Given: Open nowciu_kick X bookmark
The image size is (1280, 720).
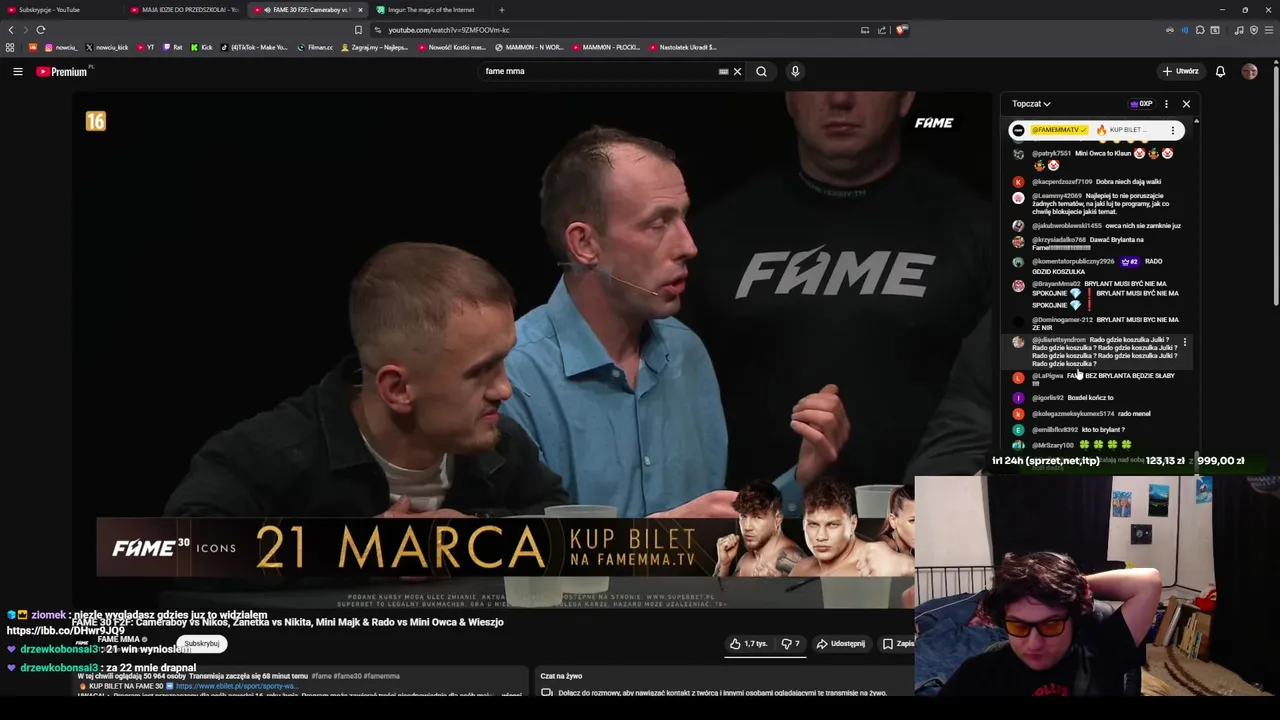Looking at the screenshot, I should point(107,47).
